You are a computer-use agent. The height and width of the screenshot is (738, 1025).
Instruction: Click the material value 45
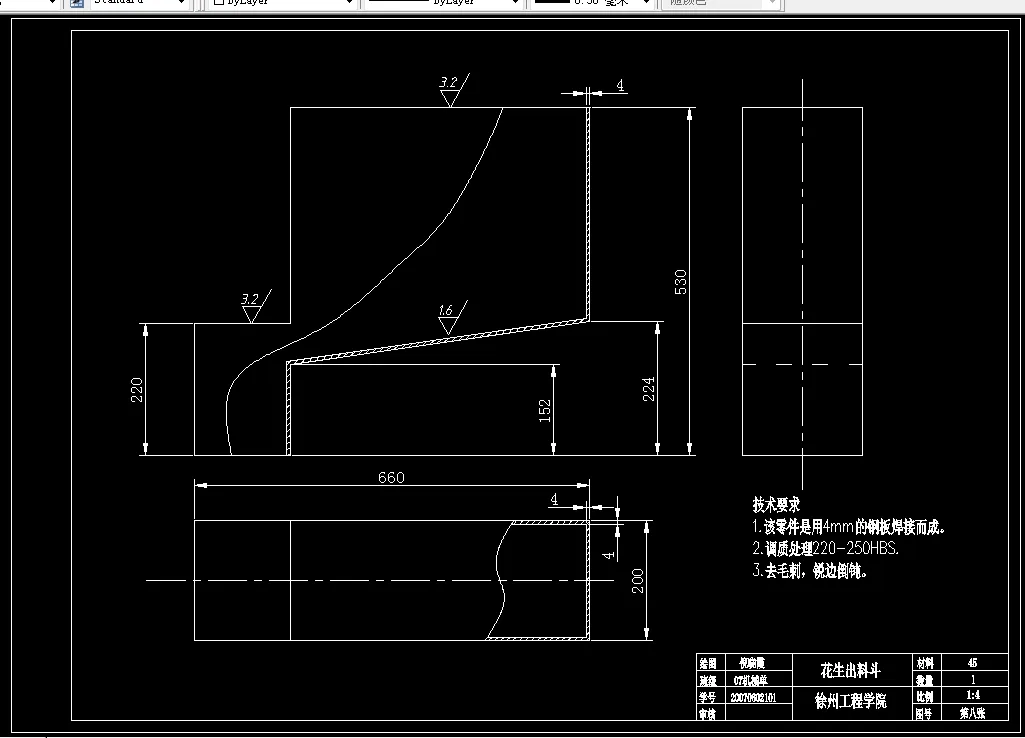pos(972,662)
